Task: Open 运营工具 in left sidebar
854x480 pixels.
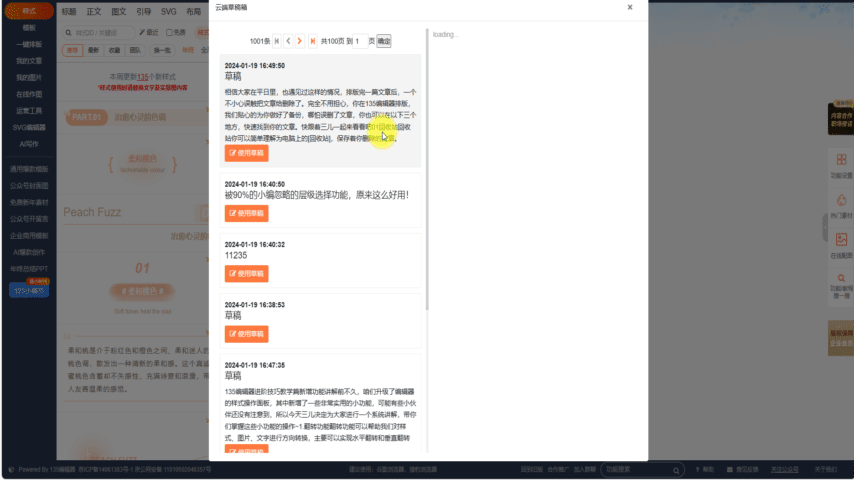Action: coord(29,111)
